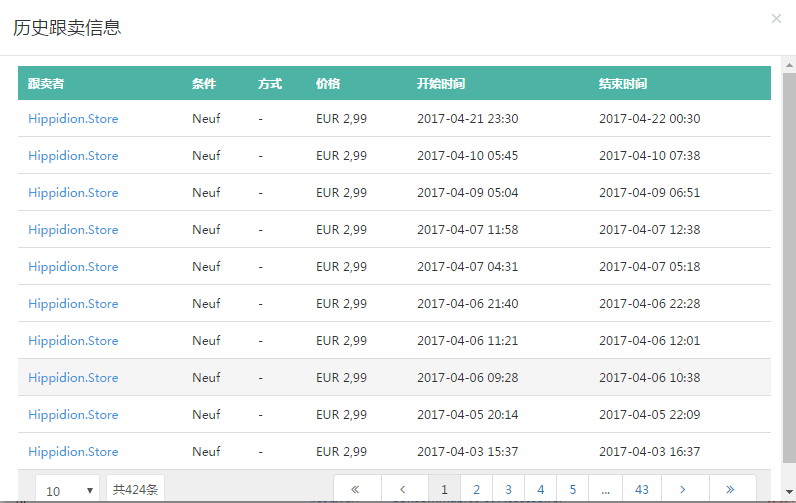Viewport: 796px width, 503px height.
Task: Open Hippidion.Store link started 2017-04-06 21:40
Action: pos(73,304)
